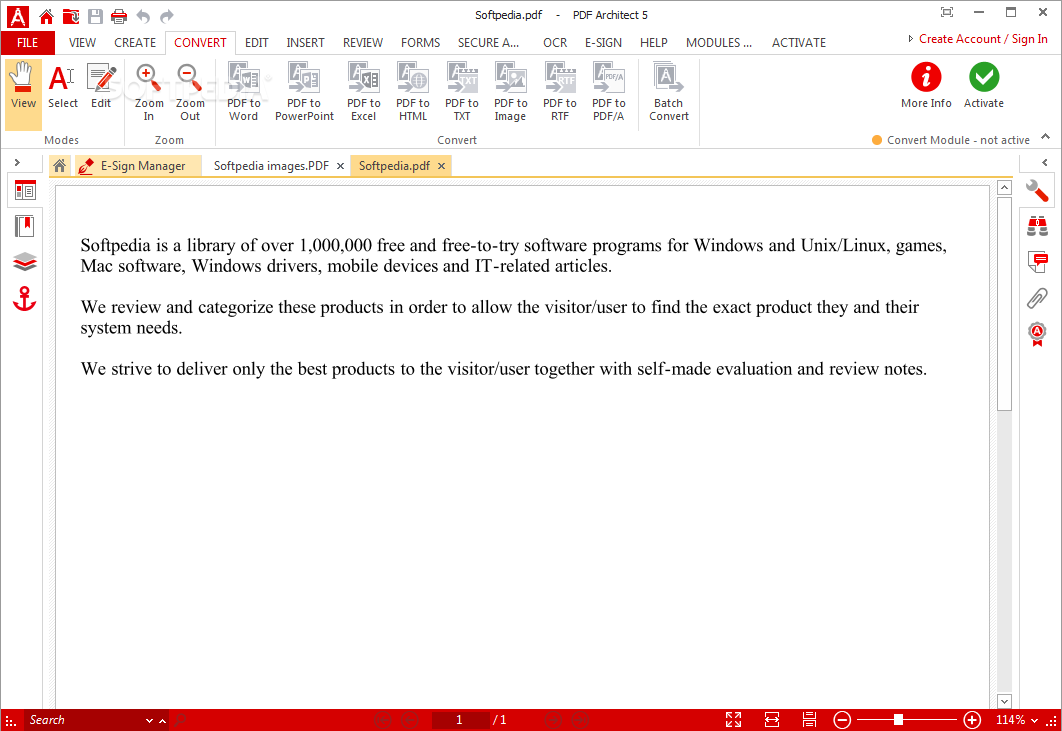1062x731 pixels.
Task: Click the zoom slider handle
Action: 898,719
